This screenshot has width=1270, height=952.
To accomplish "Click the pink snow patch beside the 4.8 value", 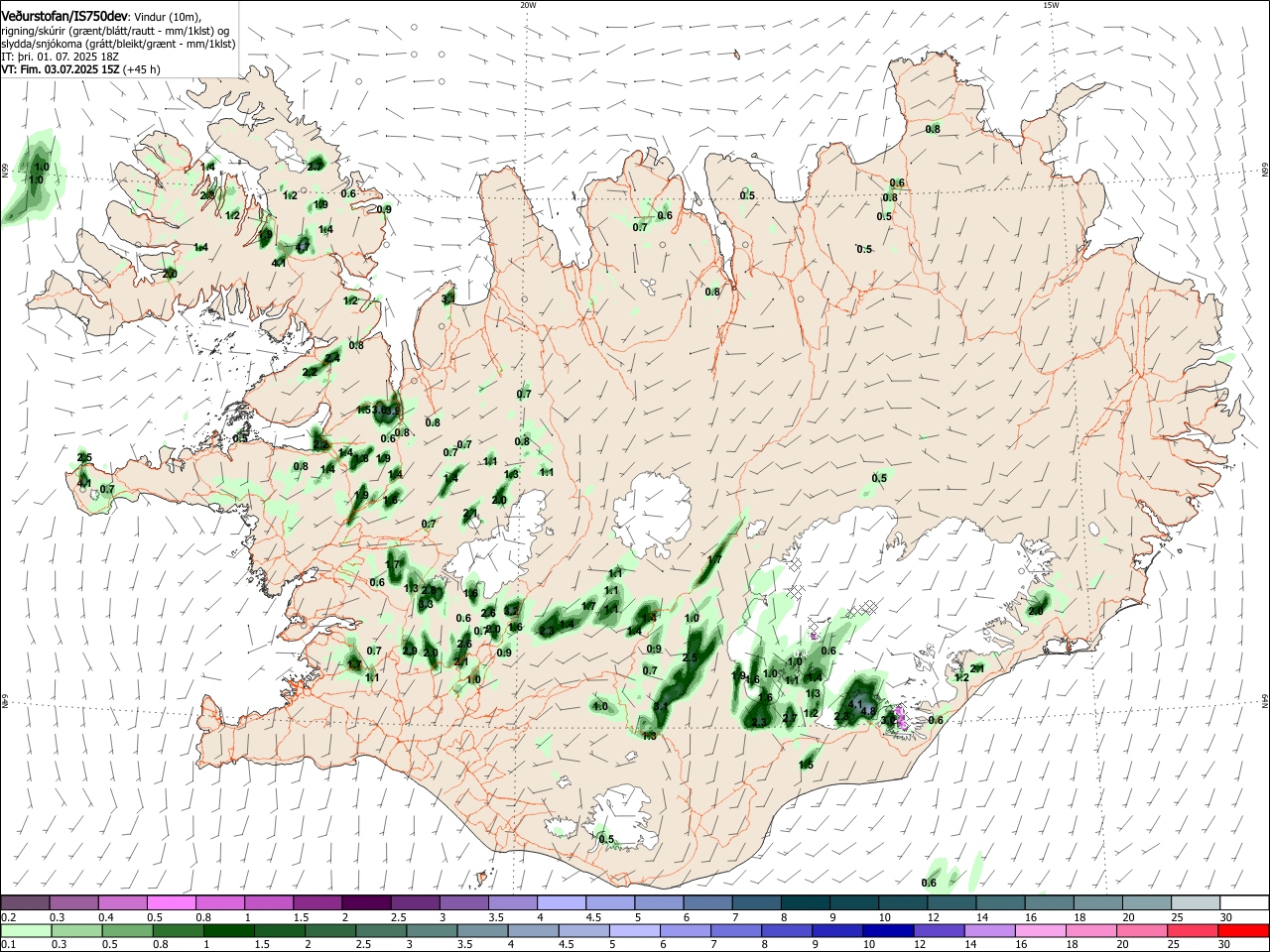I will [902, 718].
